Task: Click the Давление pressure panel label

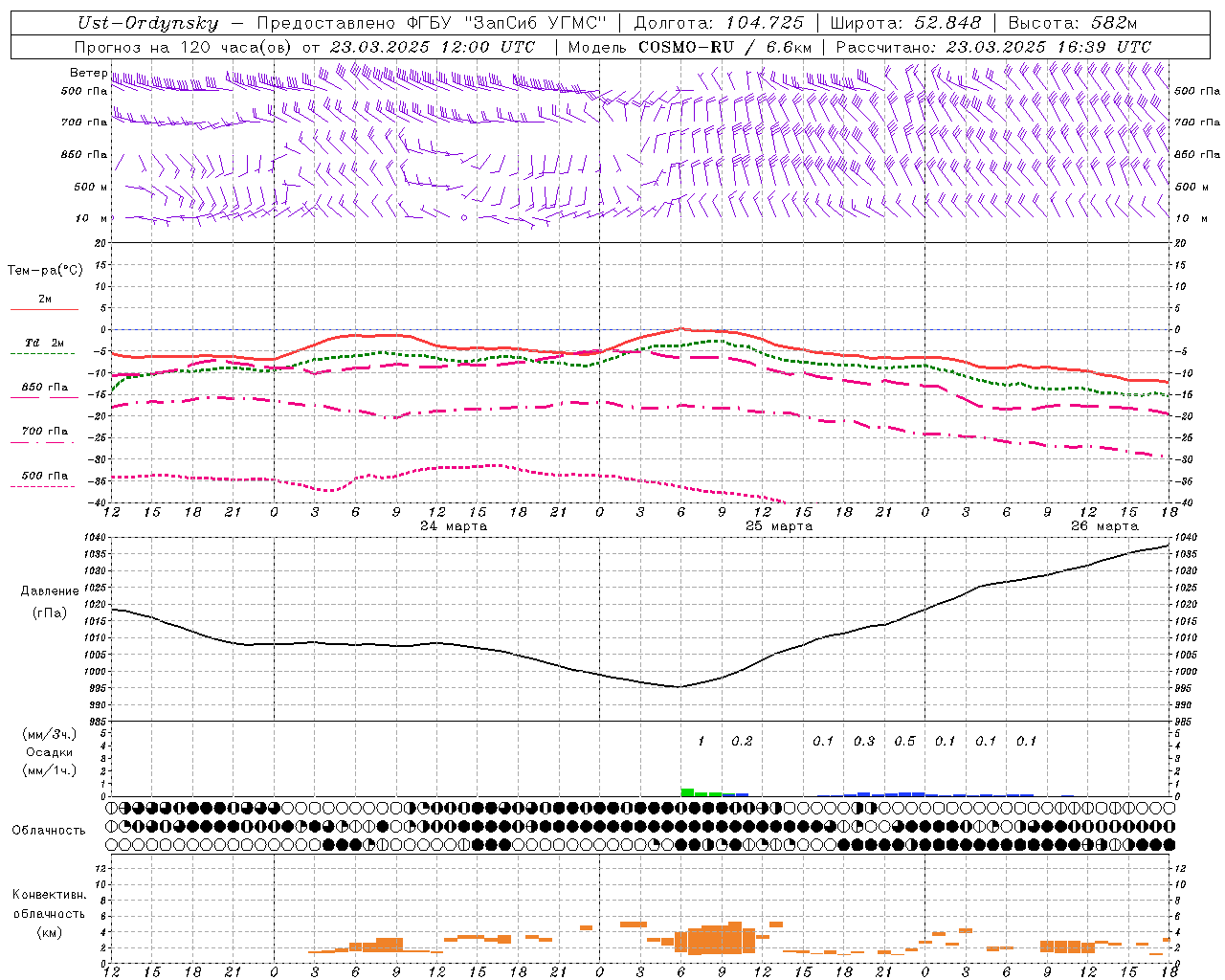Action: coord(50,591)
